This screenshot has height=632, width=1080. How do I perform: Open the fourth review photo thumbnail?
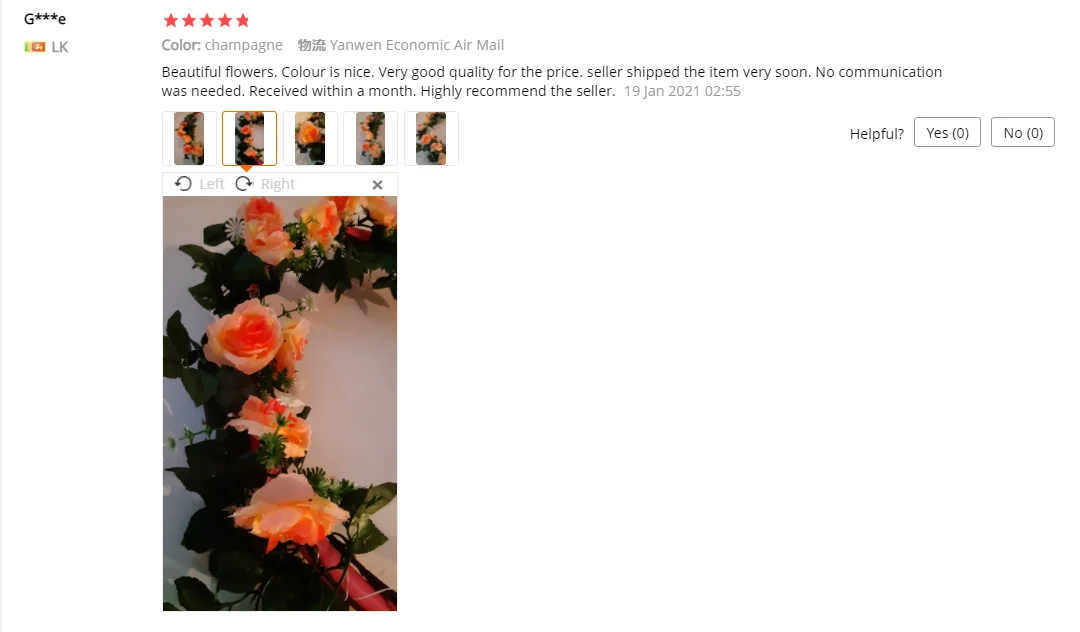pos(371,138)
